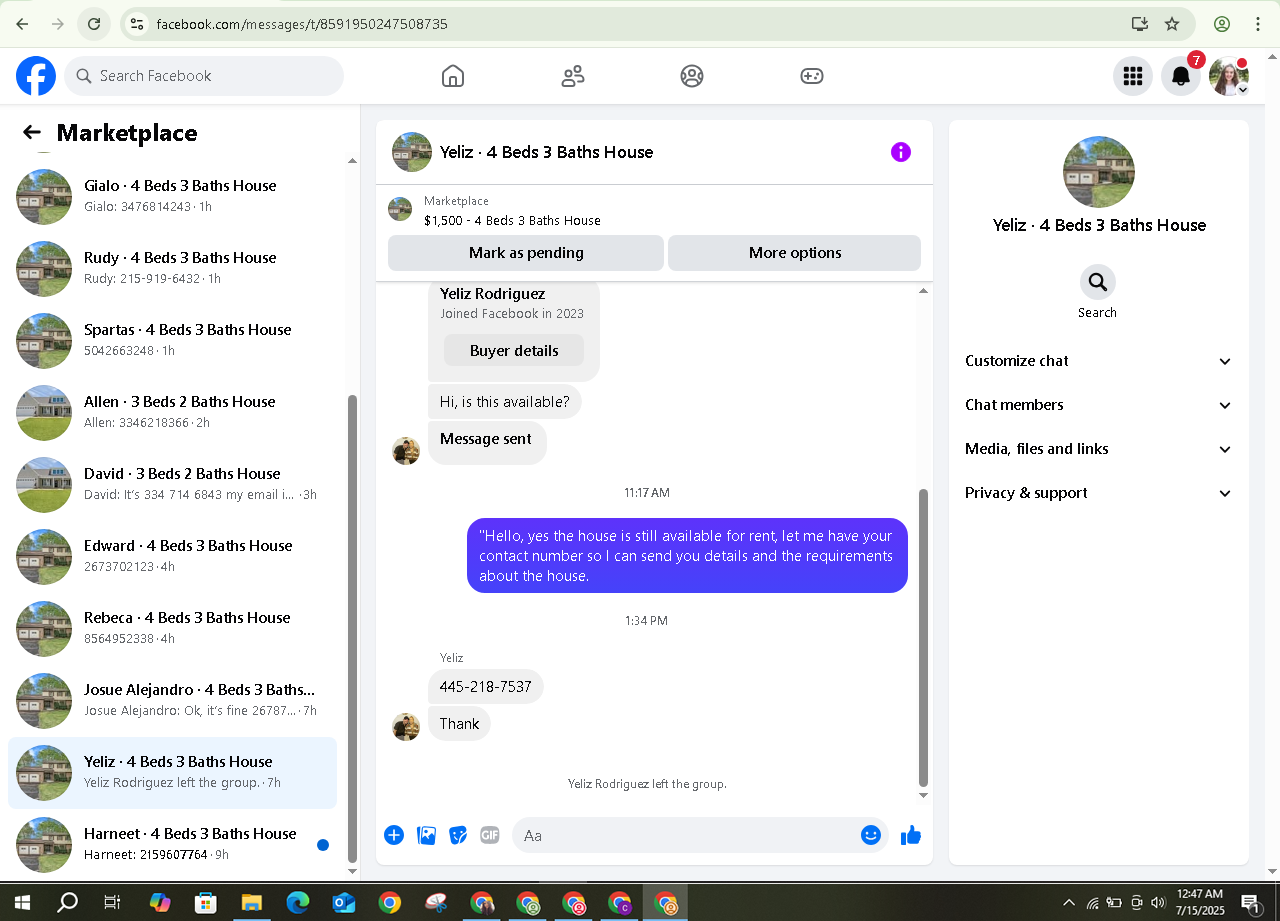This screenshot has height=921, width=1280.
Task: Select the Yeliz conversation in the list
Action: 172,772
